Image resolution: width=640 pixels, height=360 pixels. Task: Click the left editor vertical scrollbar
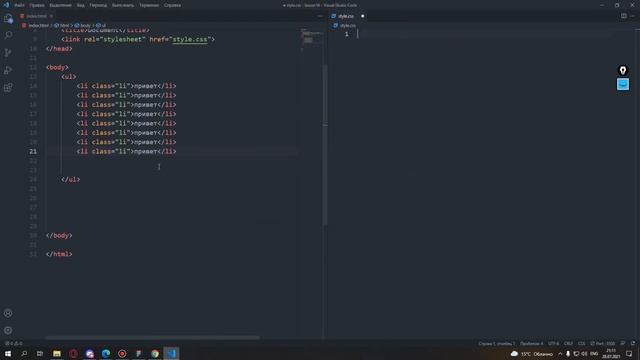coord(325,145)
